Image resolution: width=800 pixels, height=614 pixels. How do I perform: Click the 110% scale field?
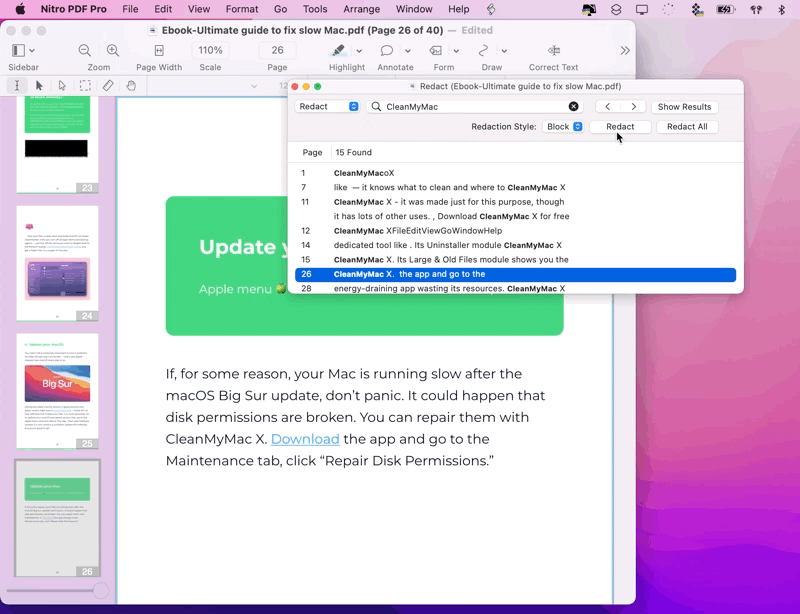(210, 50)
